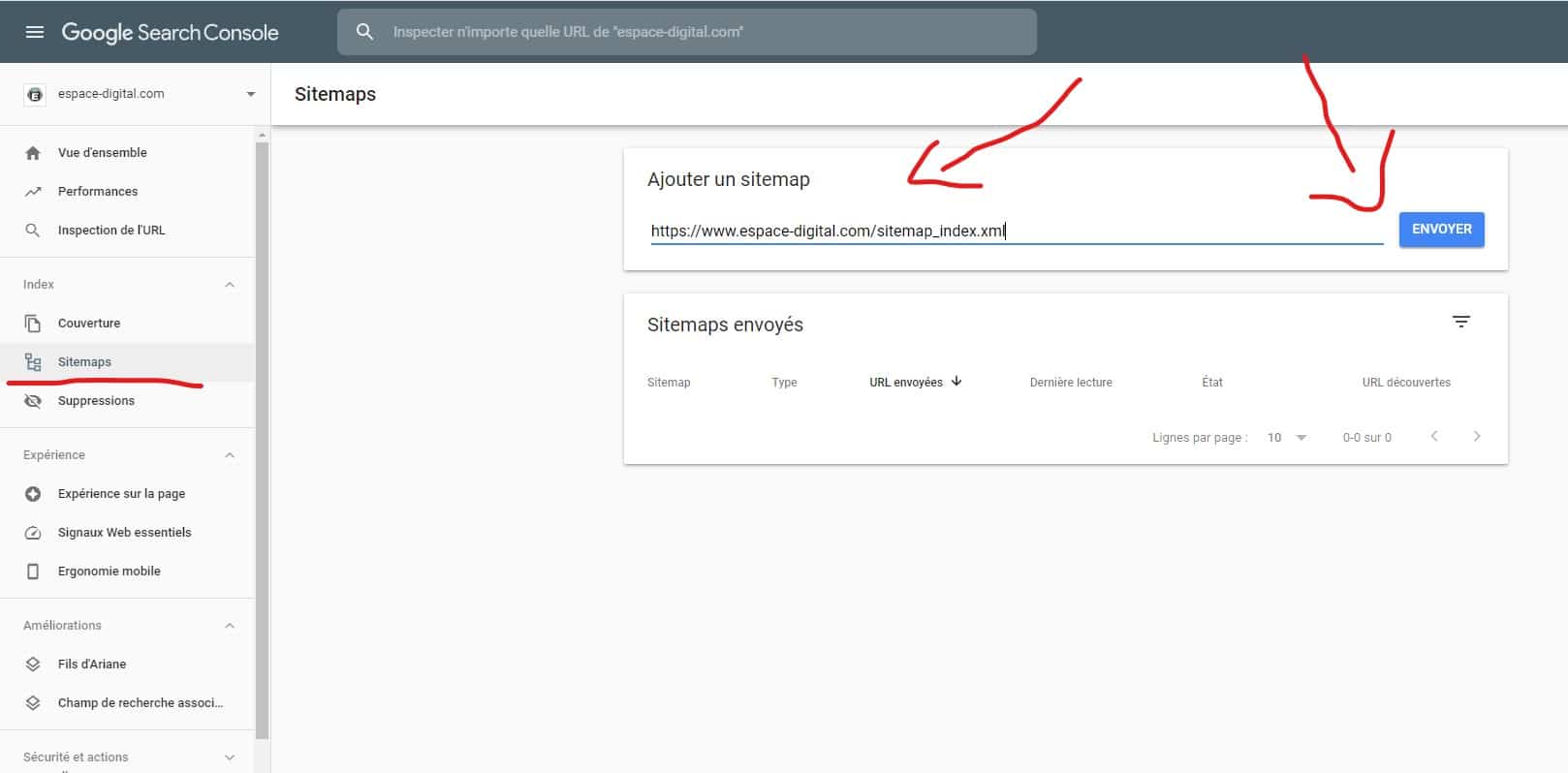Click the sidebar vertical scrollbar
This screenshot has width=1568, height=773.
coord(262,441)
